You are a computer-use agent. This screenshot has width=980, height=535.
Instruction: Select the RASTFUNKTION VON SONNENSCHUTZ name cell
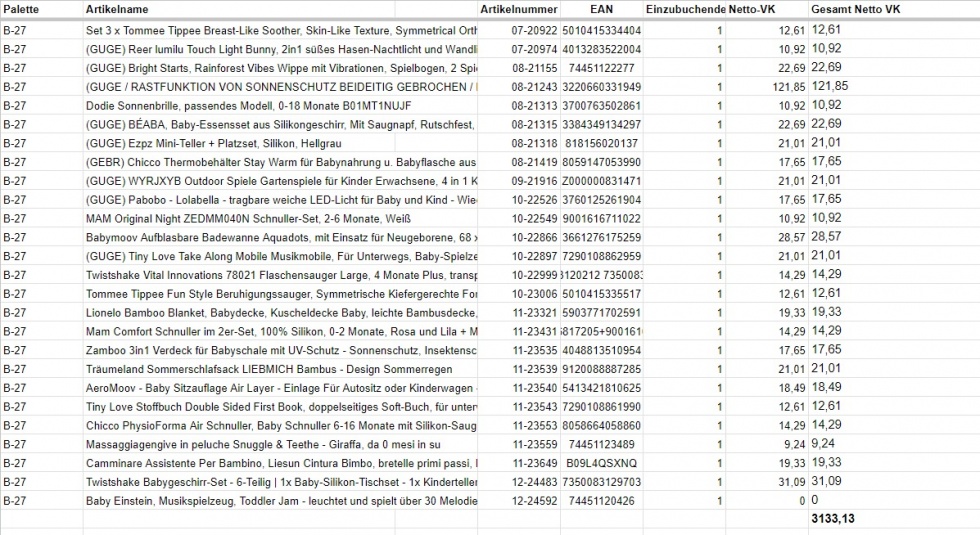pyautogui.click(x=281, y=87)
